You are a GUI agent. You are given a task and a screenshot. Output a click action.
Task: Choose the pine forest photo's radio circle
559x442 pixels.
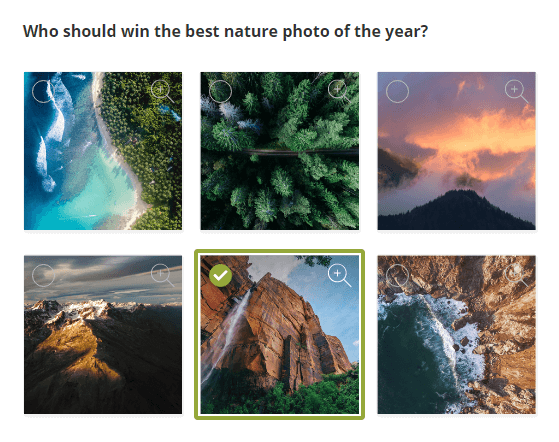coord(220,91)
